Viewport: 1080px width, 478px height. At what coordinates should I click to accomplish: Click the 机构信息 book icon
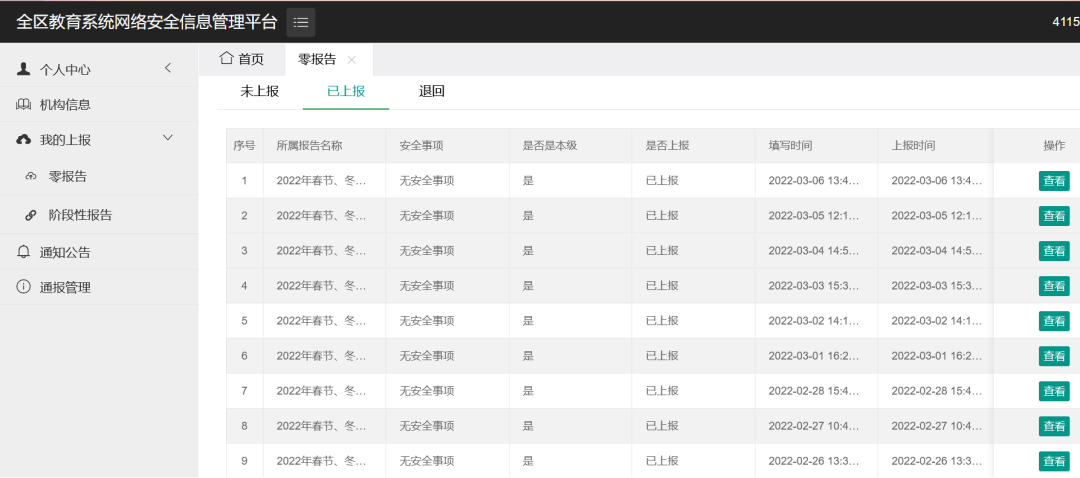pos(24,105)
